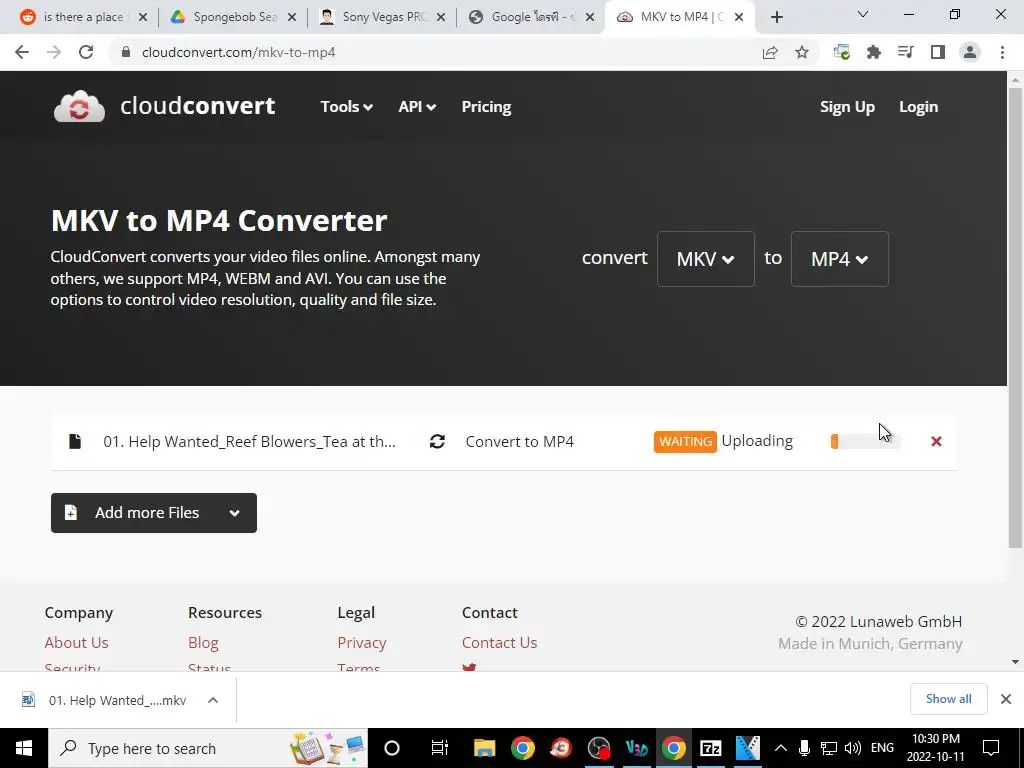Open the MKV source format dropdown
1024x768 pixels.
pyautogui.click(x=705, y=259)
